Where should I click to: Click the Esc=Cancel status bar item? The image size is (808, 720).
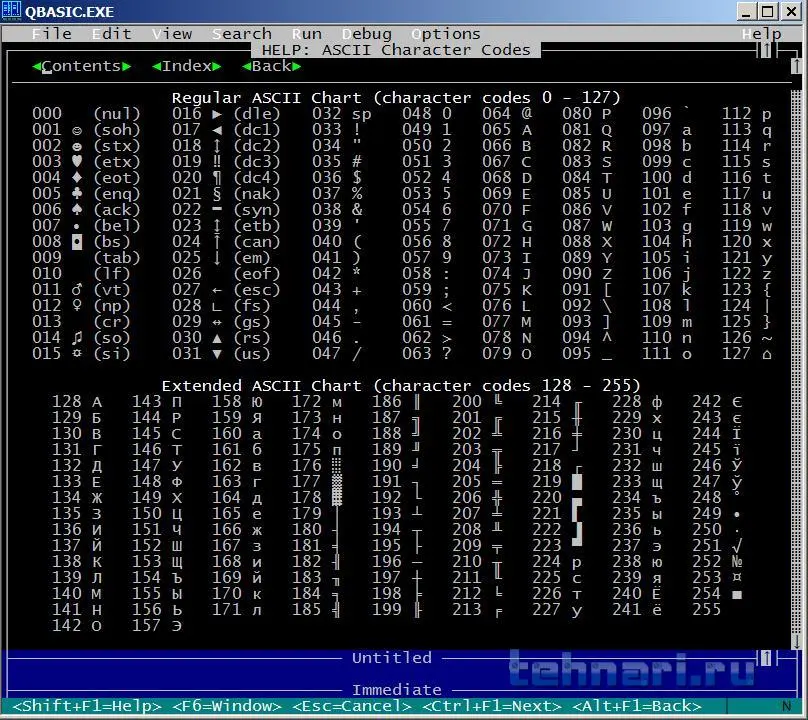point(352,706)
